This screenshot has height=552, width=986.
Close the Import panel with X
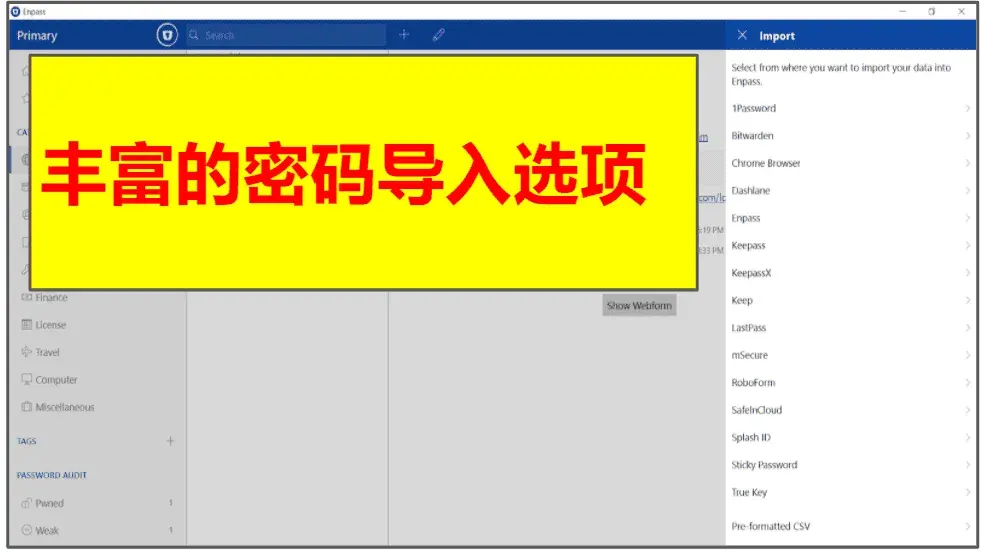point(742,35)
